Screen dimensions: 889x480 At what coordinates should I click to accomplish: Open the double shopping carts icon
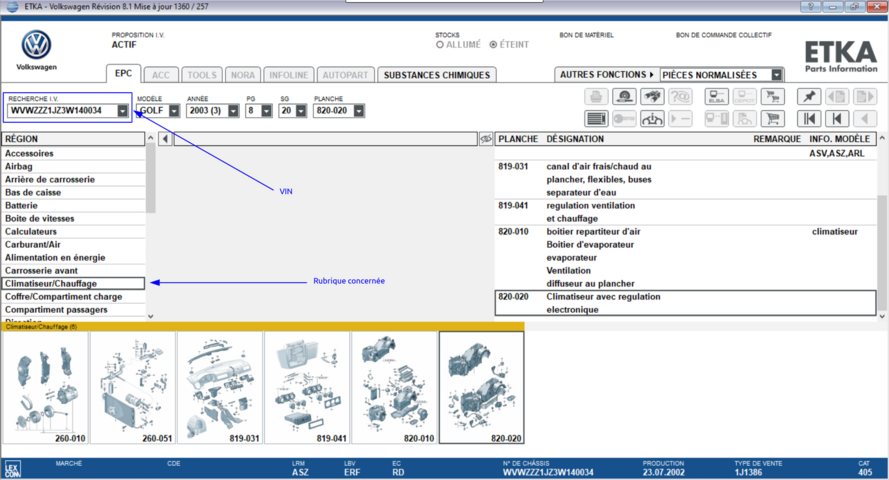click(772, 97)
